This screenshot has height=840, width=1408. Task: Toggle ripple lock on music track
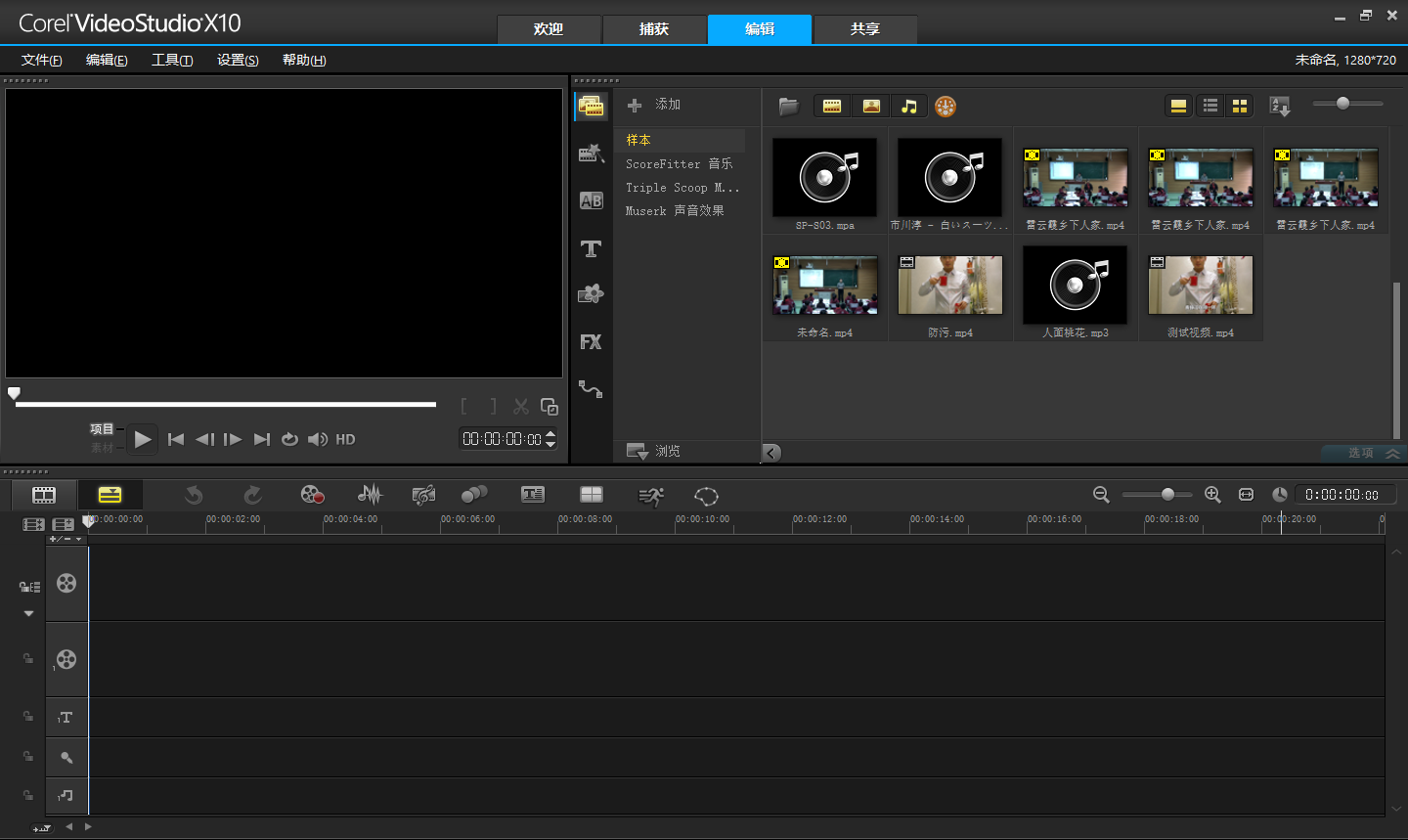(x=28, y=795)
